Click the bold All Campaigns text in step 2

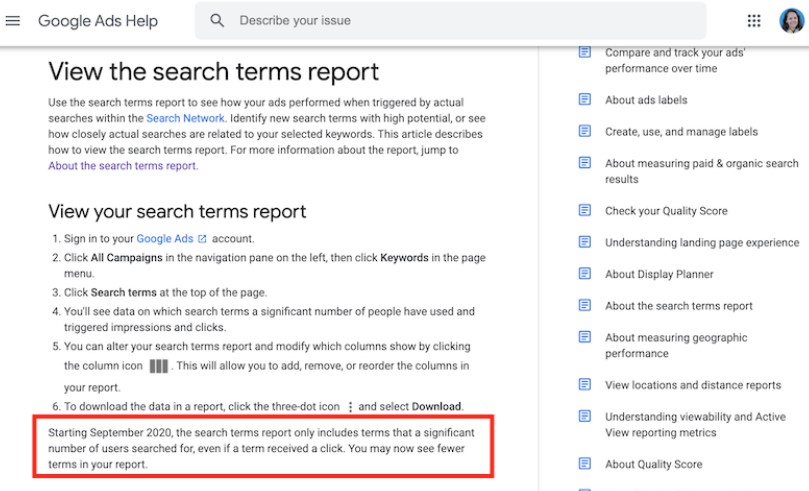pyautogui.click(x=126, y=258)
